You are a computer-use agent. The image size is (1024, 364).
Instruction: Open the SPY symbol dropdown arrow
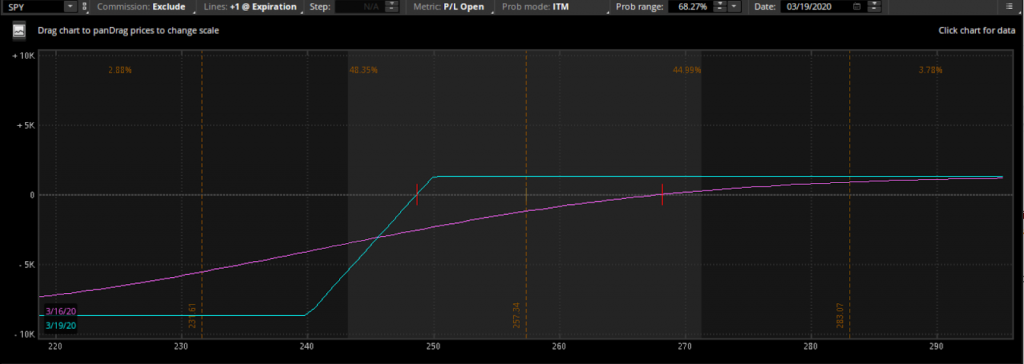tap(70, 7)
